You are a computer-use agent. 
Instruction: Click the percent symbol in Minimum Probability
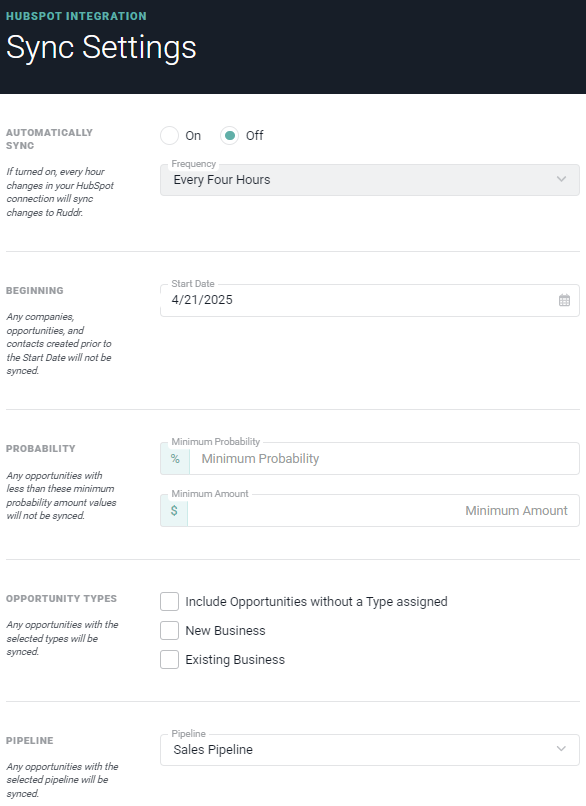pyautogui.click(x=175, y=459)
